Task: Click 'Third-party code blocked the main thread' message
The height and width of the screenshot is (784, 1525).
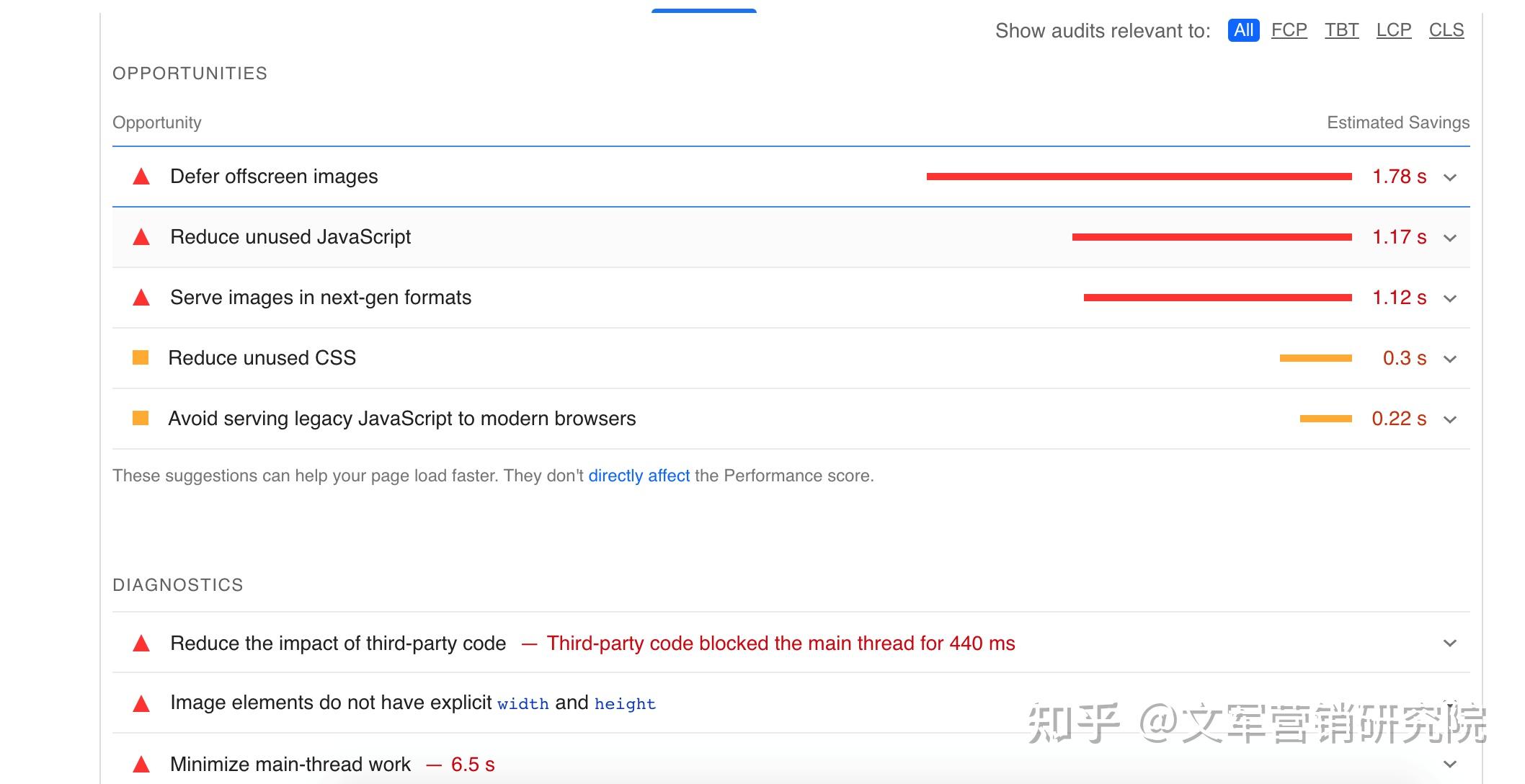Action: tap(781, 643)
